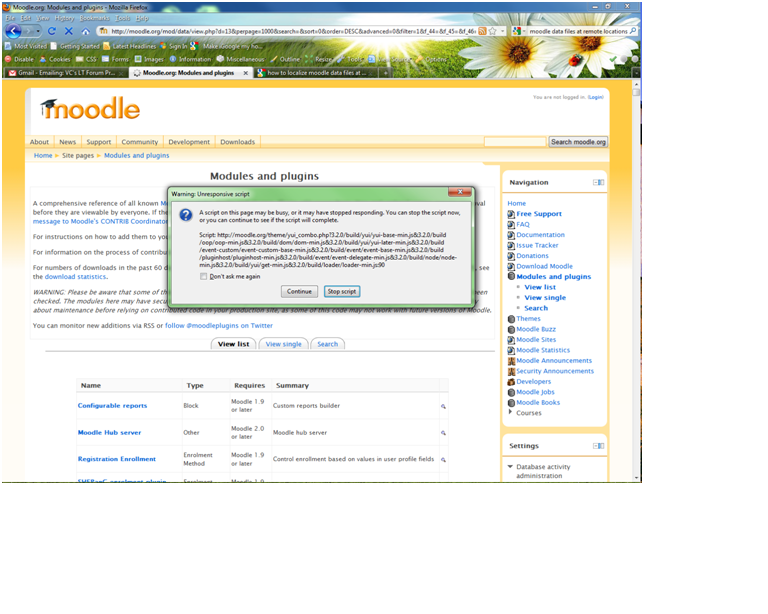Click the page's vertical scrollbar thumb
Image resolution: width=768 pixels, height=614 pixels.
click(x=636, y=92)
